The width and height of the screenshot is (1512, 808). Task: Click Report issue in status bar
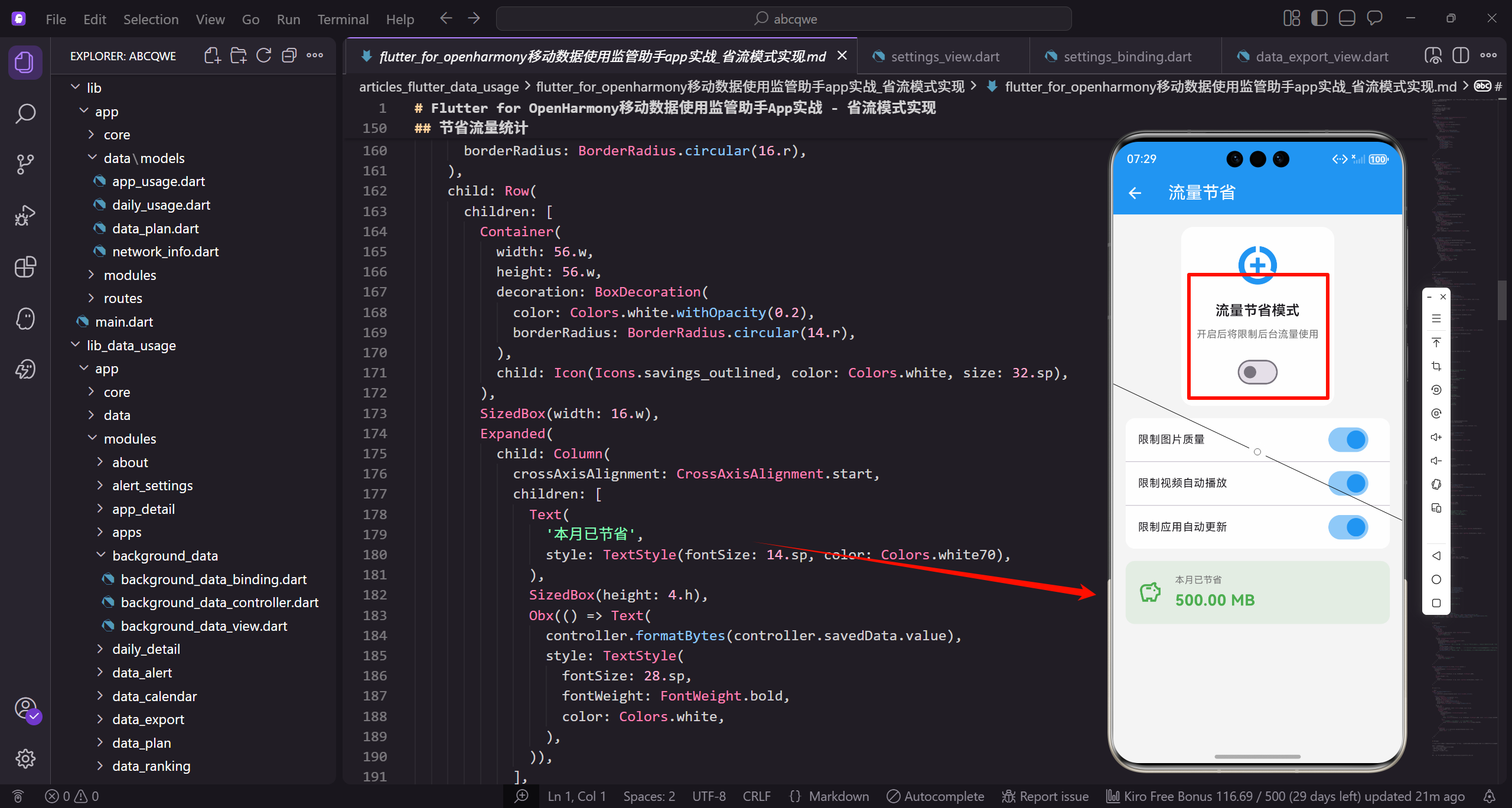coord(1045,796)
